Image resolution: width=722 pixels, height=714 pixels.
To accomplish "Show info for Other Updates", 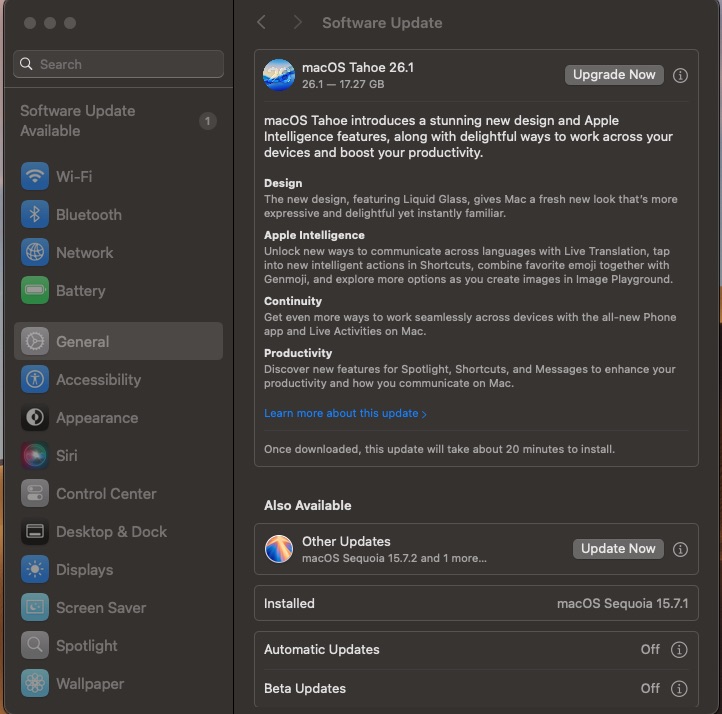I will click(680, 549).
